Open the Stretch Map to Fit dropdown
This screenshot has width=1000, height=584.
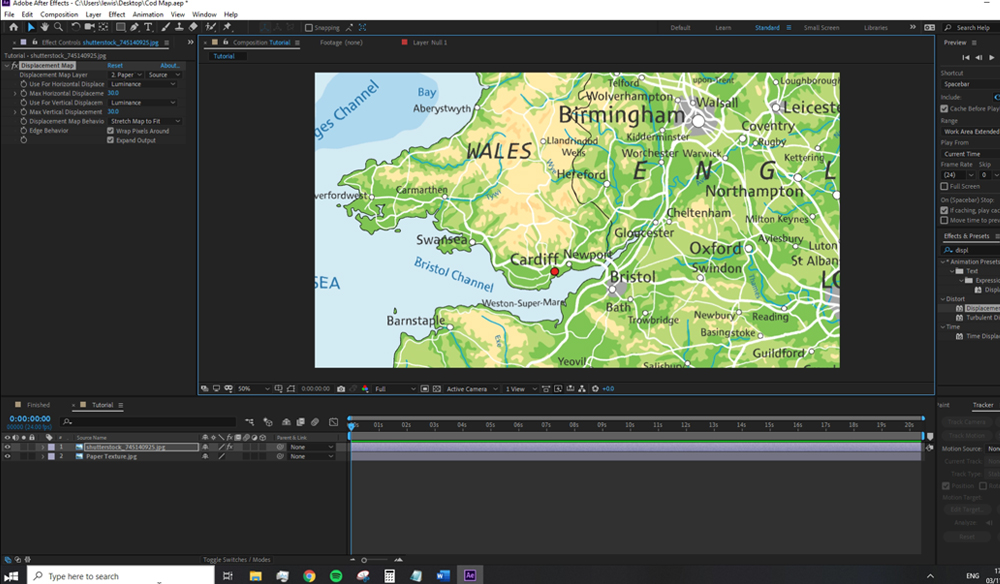(x=145, y=121)
